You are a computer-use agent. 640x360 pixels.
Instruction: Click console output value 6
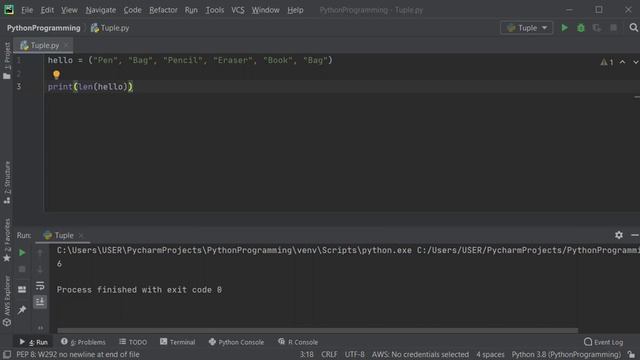pos(60,264)
